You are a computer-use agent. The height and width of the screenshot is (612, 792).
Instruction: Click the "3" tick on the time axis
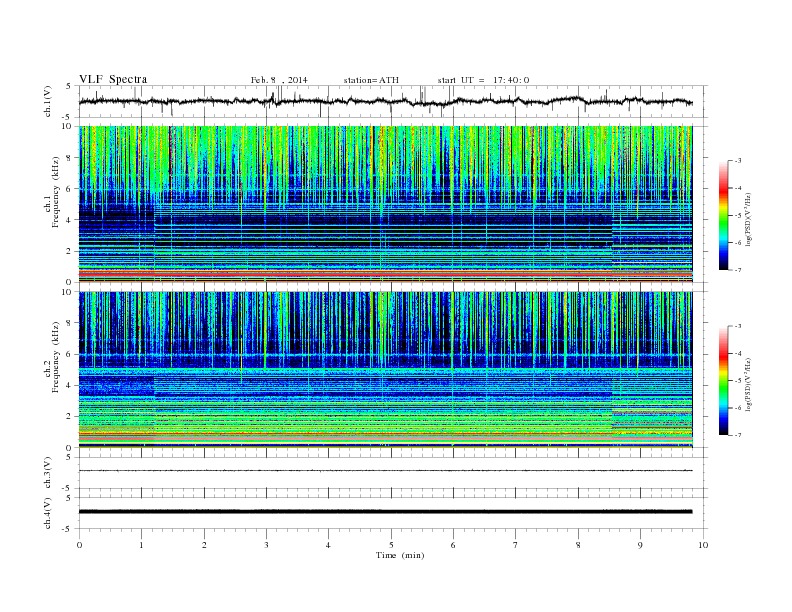coord(266,545)
